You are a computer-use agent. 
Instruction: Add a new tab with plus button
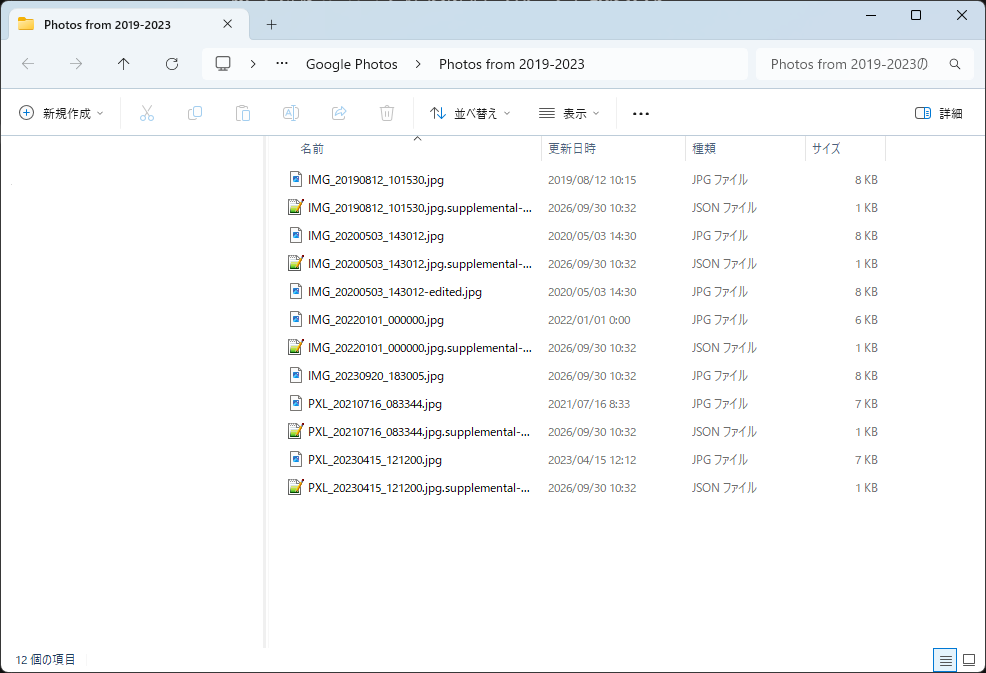pos(271,25)
